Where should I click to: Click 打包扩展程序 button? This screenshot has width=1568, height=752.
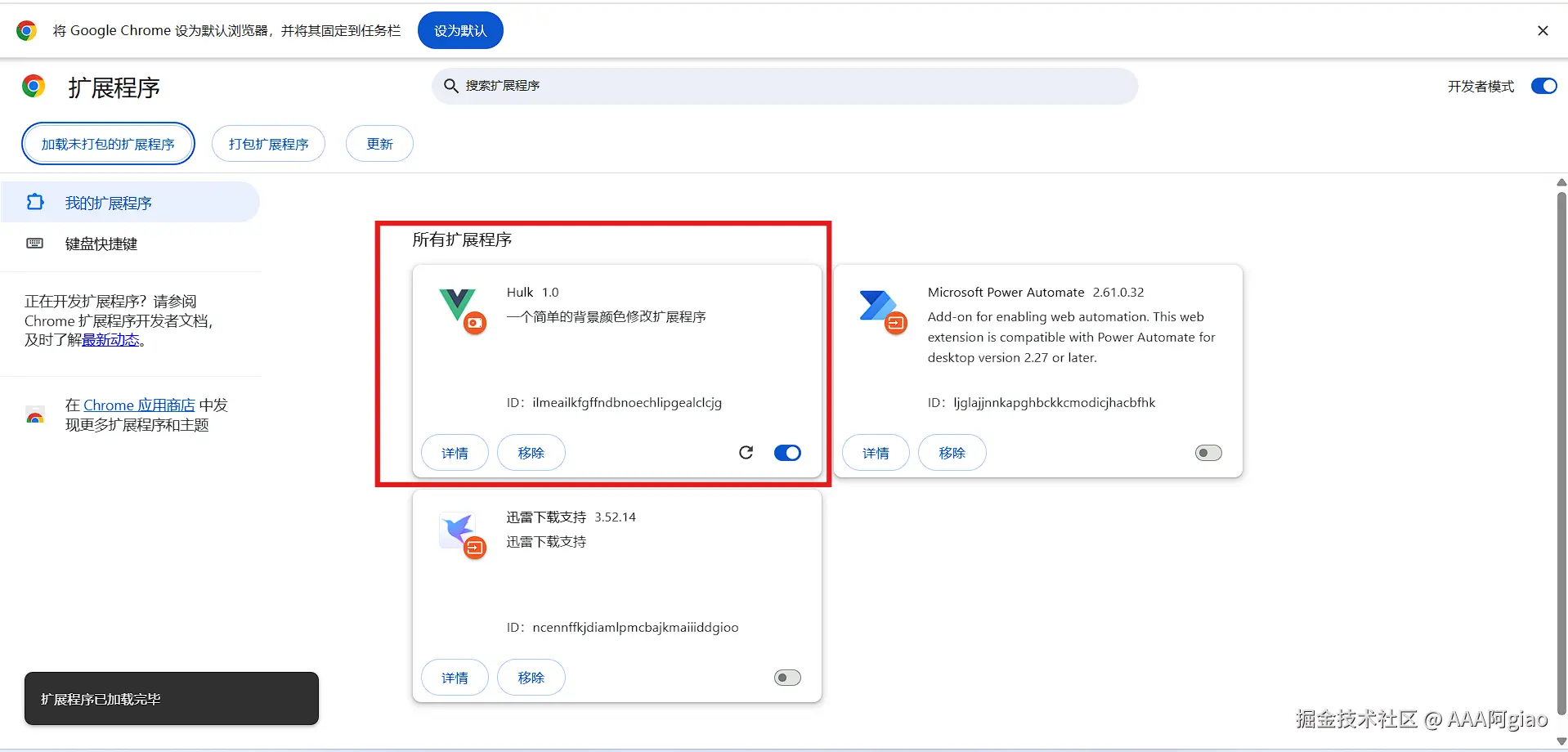click(268, 144)
